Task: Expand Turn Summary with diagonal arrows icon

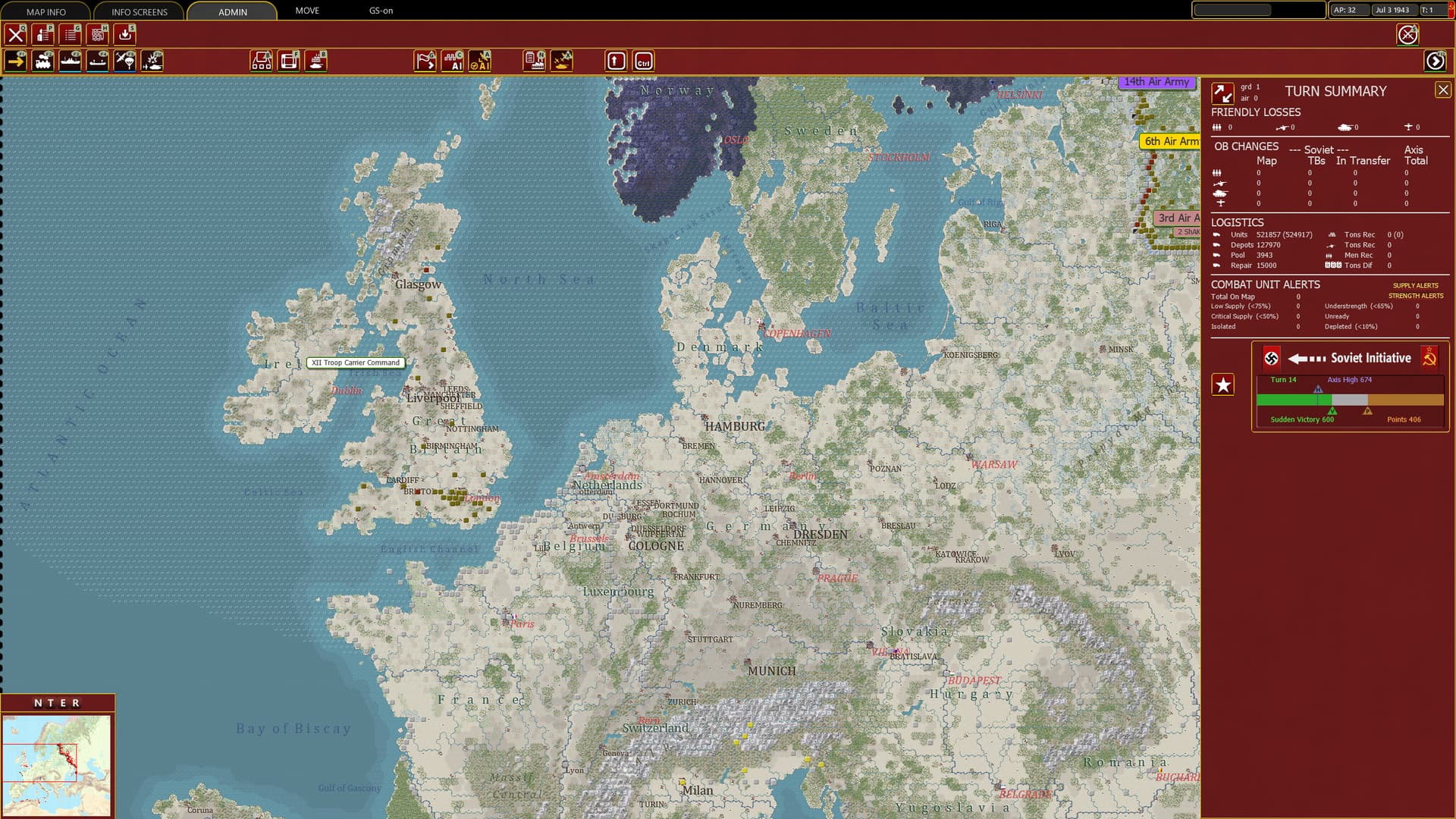Action: click(1222, 93)
